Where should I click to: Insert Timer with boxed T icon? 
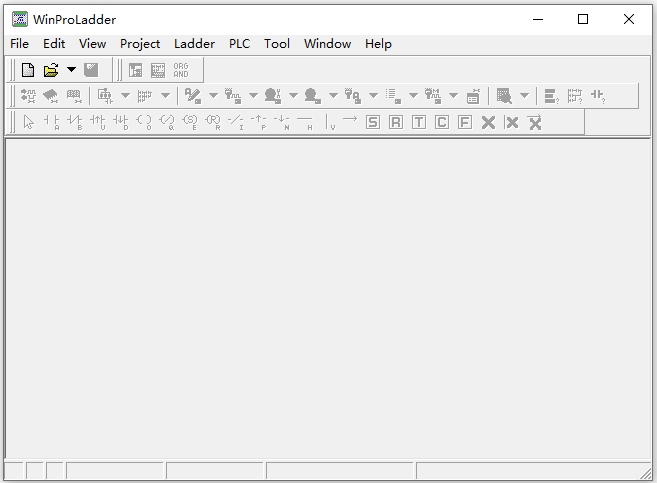pyautogui.click(x=419, y=122)
